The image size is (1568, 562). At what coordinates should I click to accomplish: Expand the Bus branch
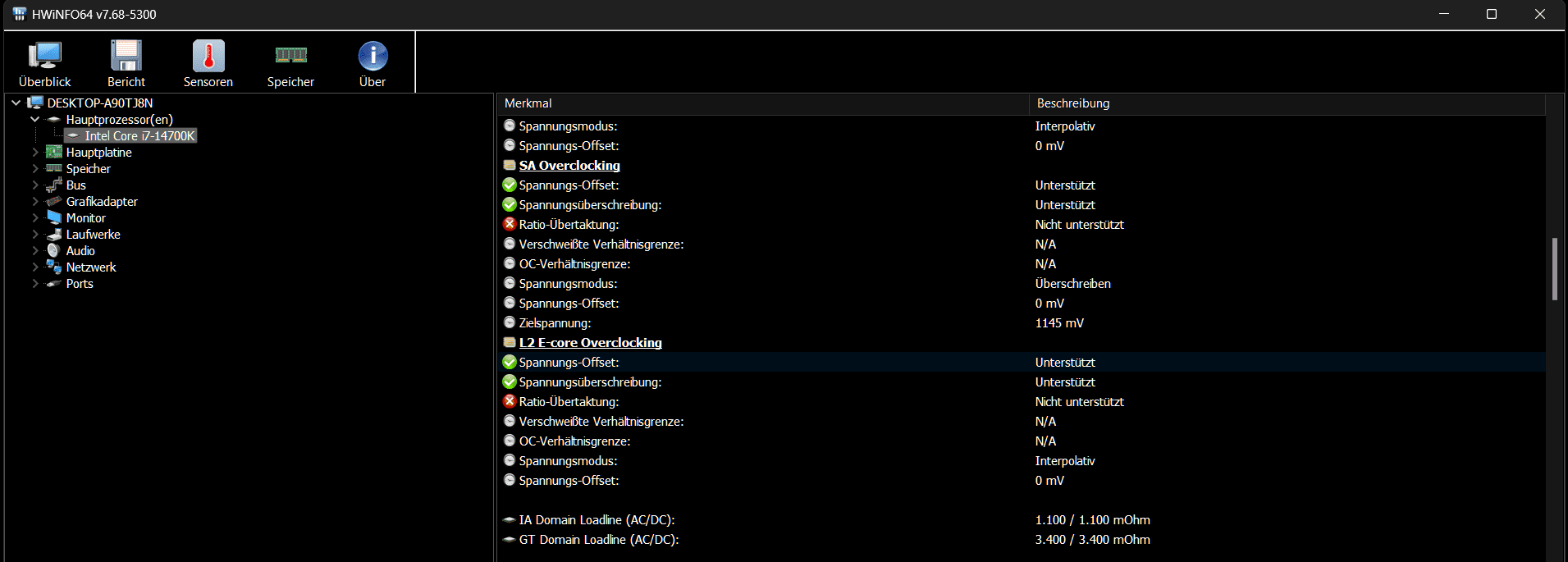[x=34, y=185]
